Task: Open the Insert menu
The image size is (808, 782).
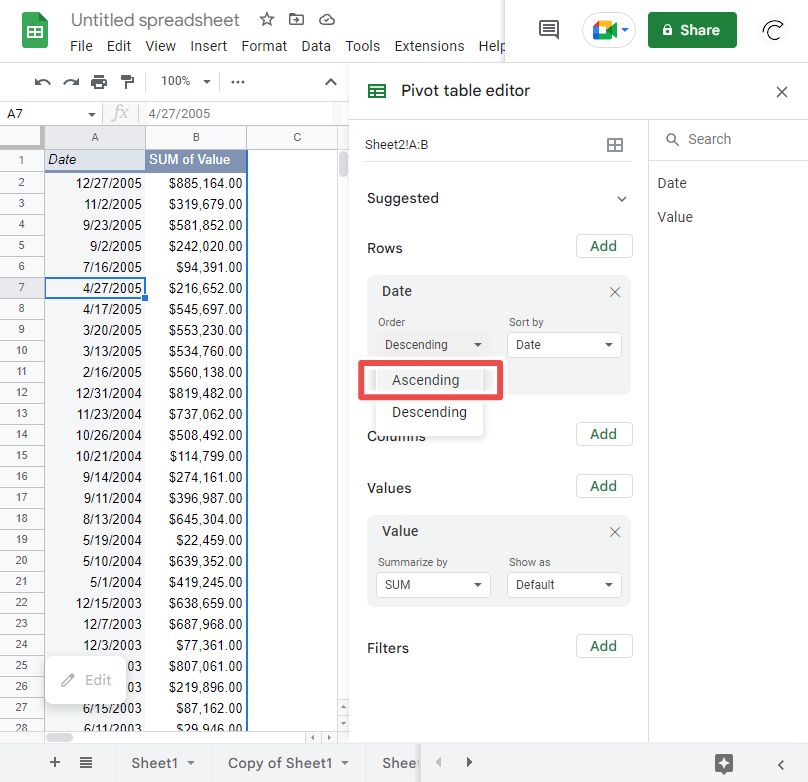Action: (208, 46)
